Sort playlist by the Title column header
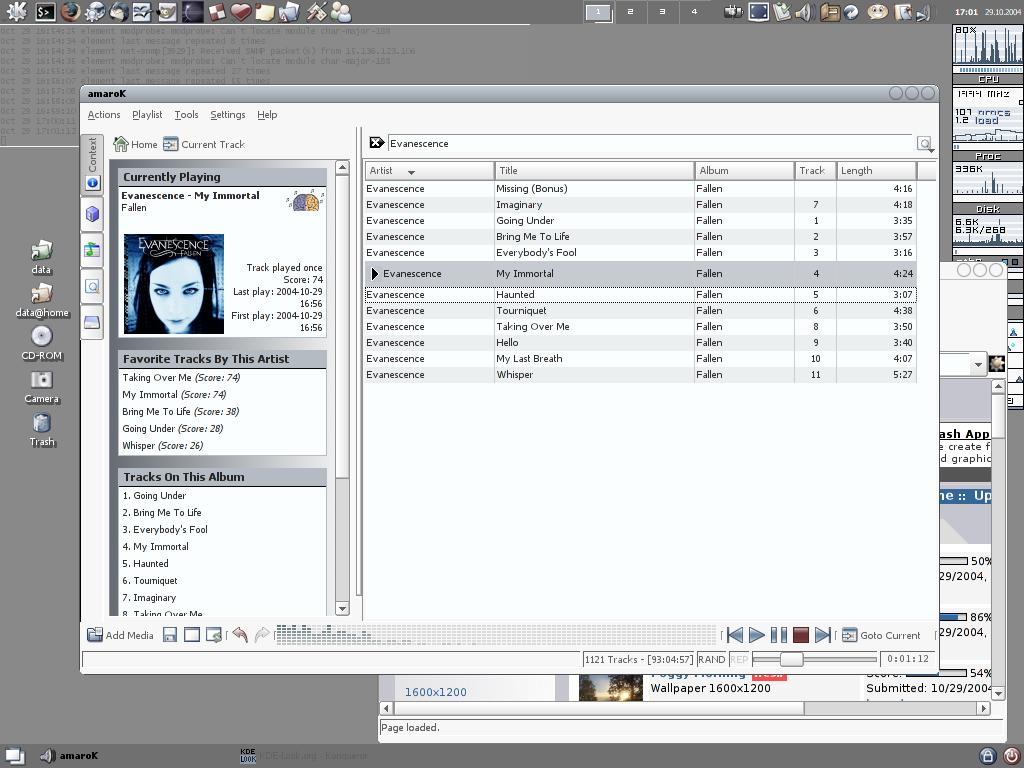Viewport: 1024px width, 768px height. 594,170
